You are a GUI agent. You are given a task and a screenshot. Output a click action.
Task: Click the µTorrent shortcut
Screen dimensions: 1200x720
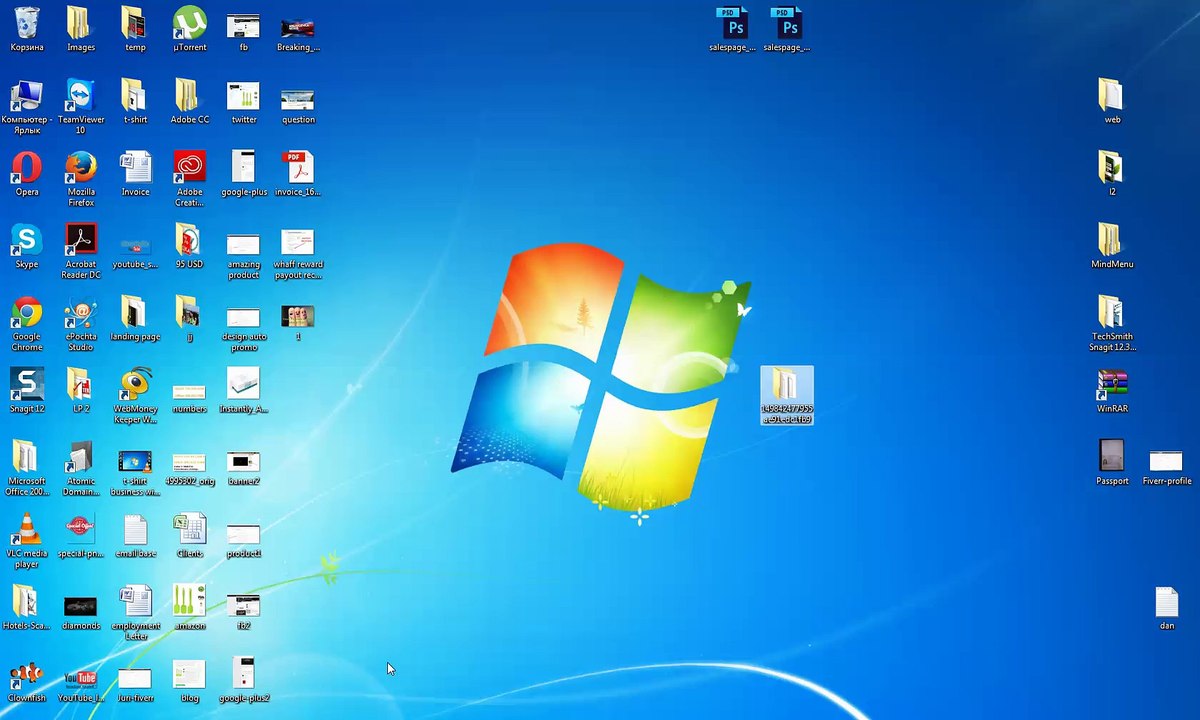click(x=189, y=29)
